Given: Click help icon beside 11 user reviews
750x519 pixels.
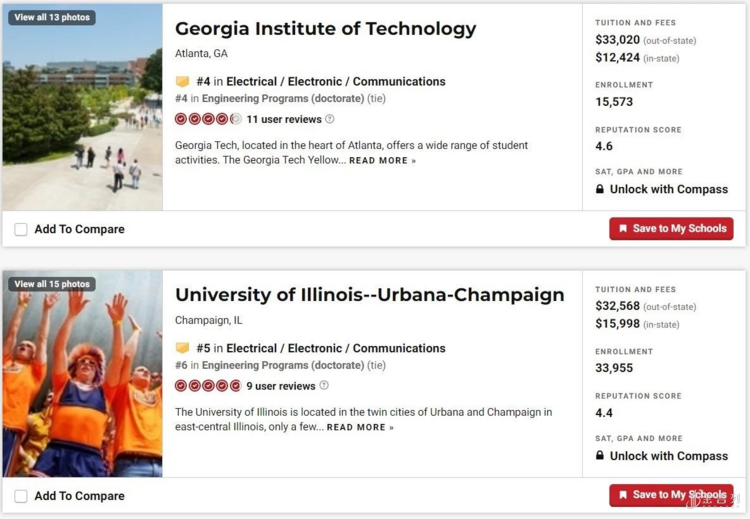Looking at the screenshot, I should tap(330, 119).
